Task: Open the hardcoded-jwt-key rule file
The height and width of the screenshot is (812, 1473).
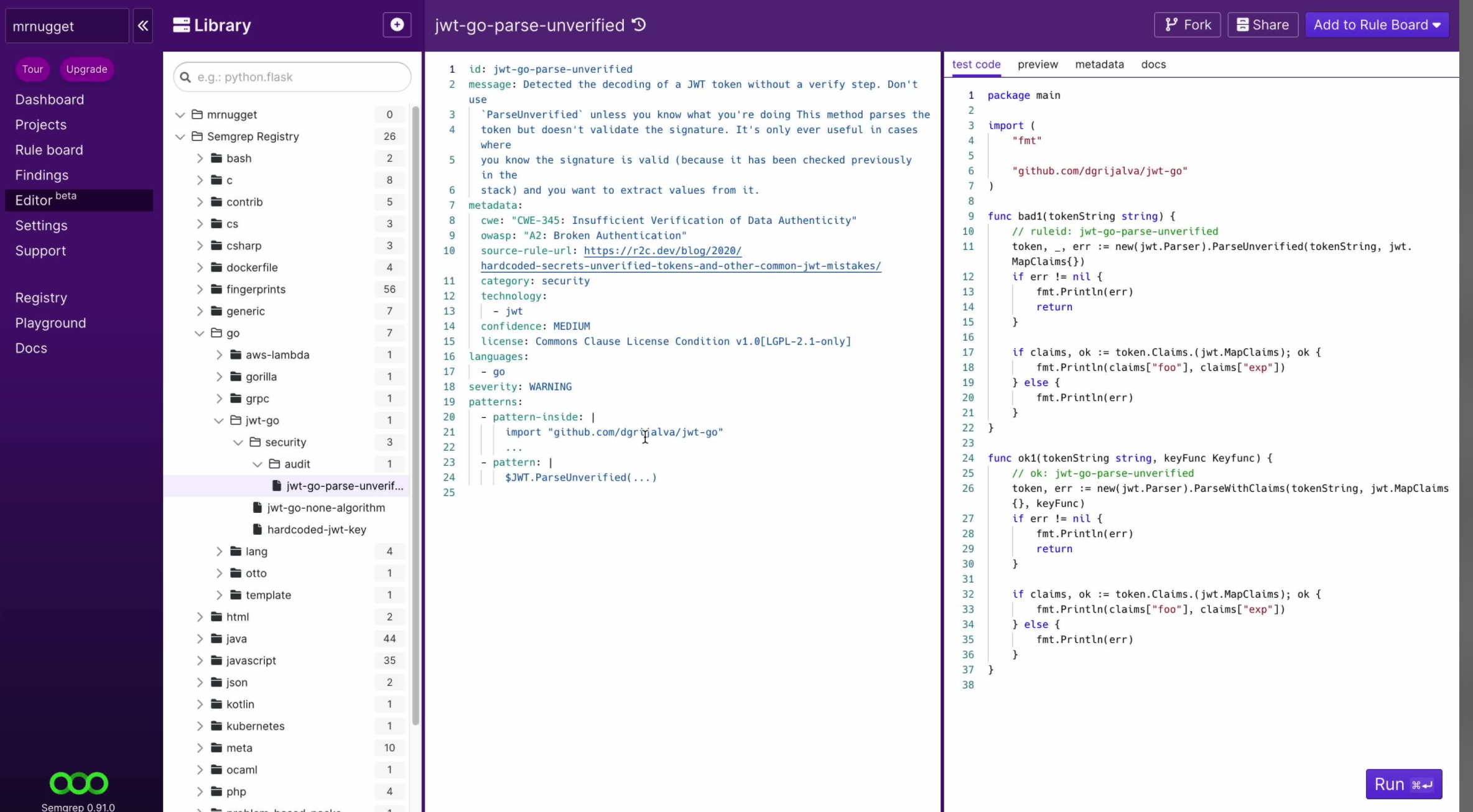Action: [316, 529]
